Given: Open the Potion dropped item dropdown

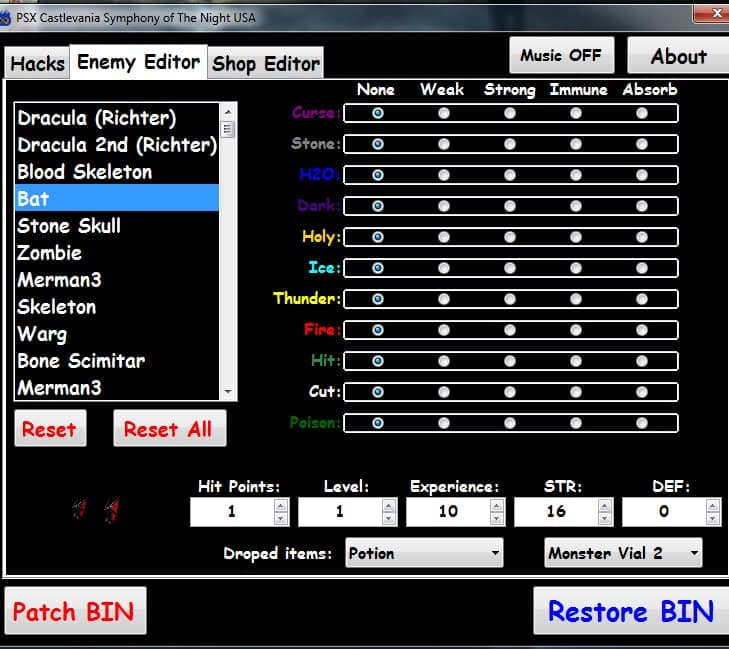Looking at the screenshot, I should (424, 553).
